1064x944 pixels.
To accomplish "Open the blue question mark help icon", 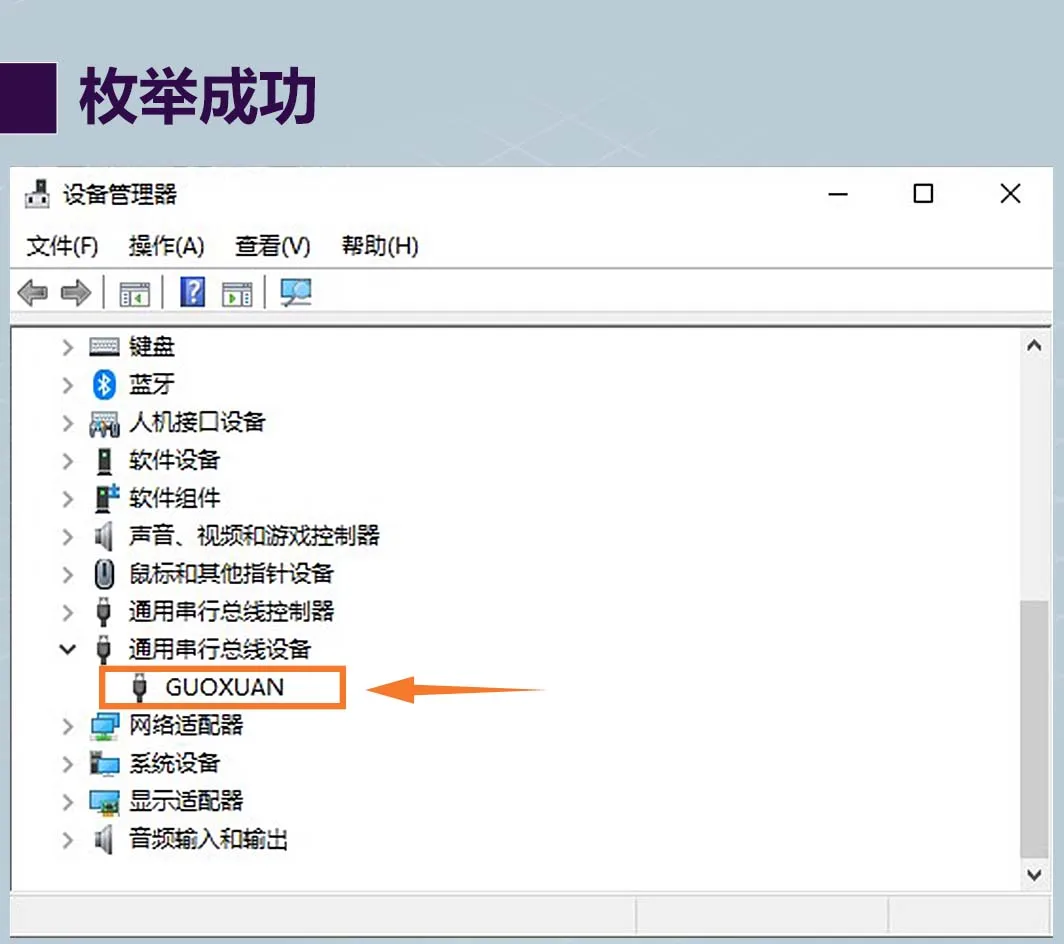I will pos(193,292).
